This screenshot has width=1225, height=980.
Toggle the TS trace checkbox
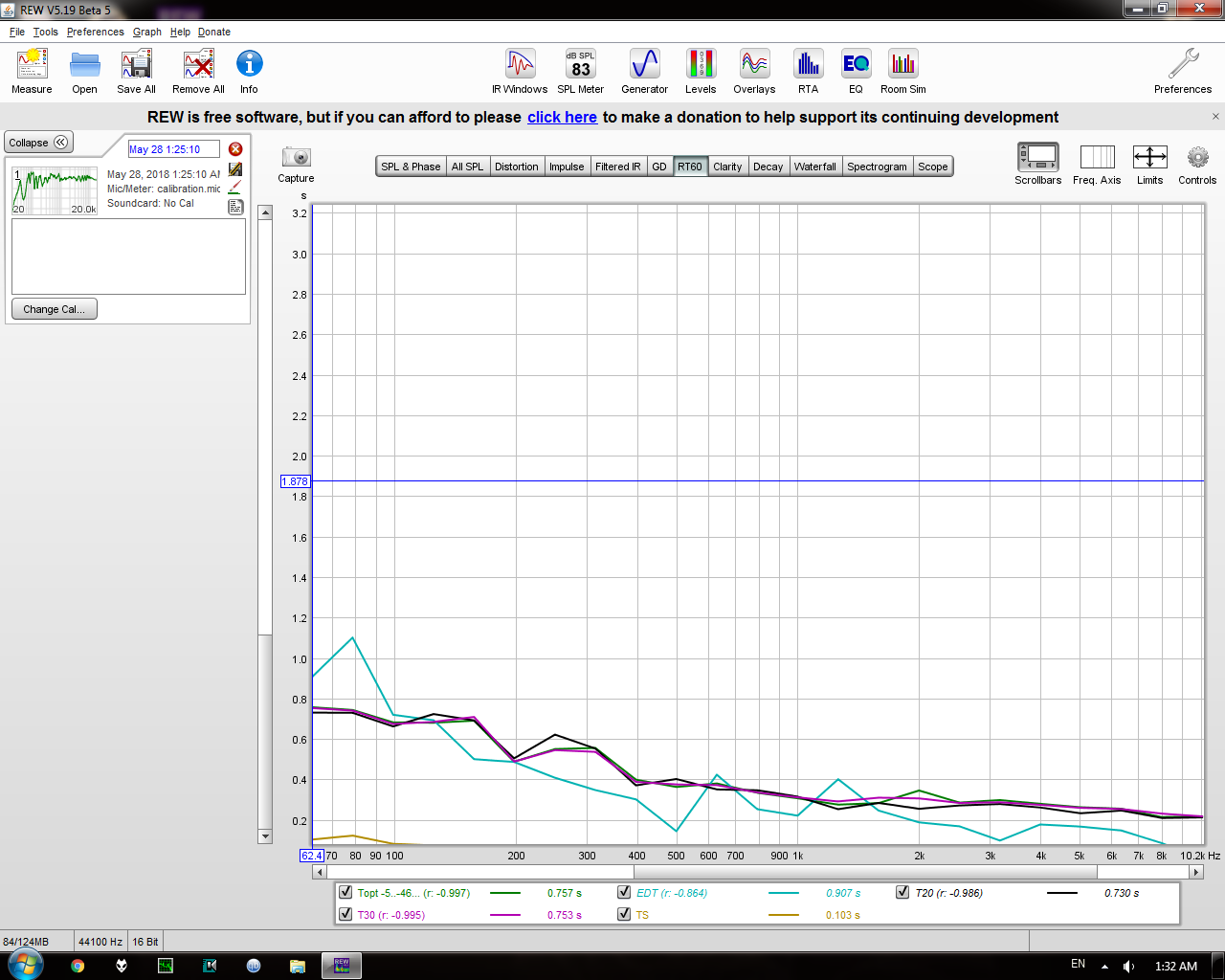point(624,914)
